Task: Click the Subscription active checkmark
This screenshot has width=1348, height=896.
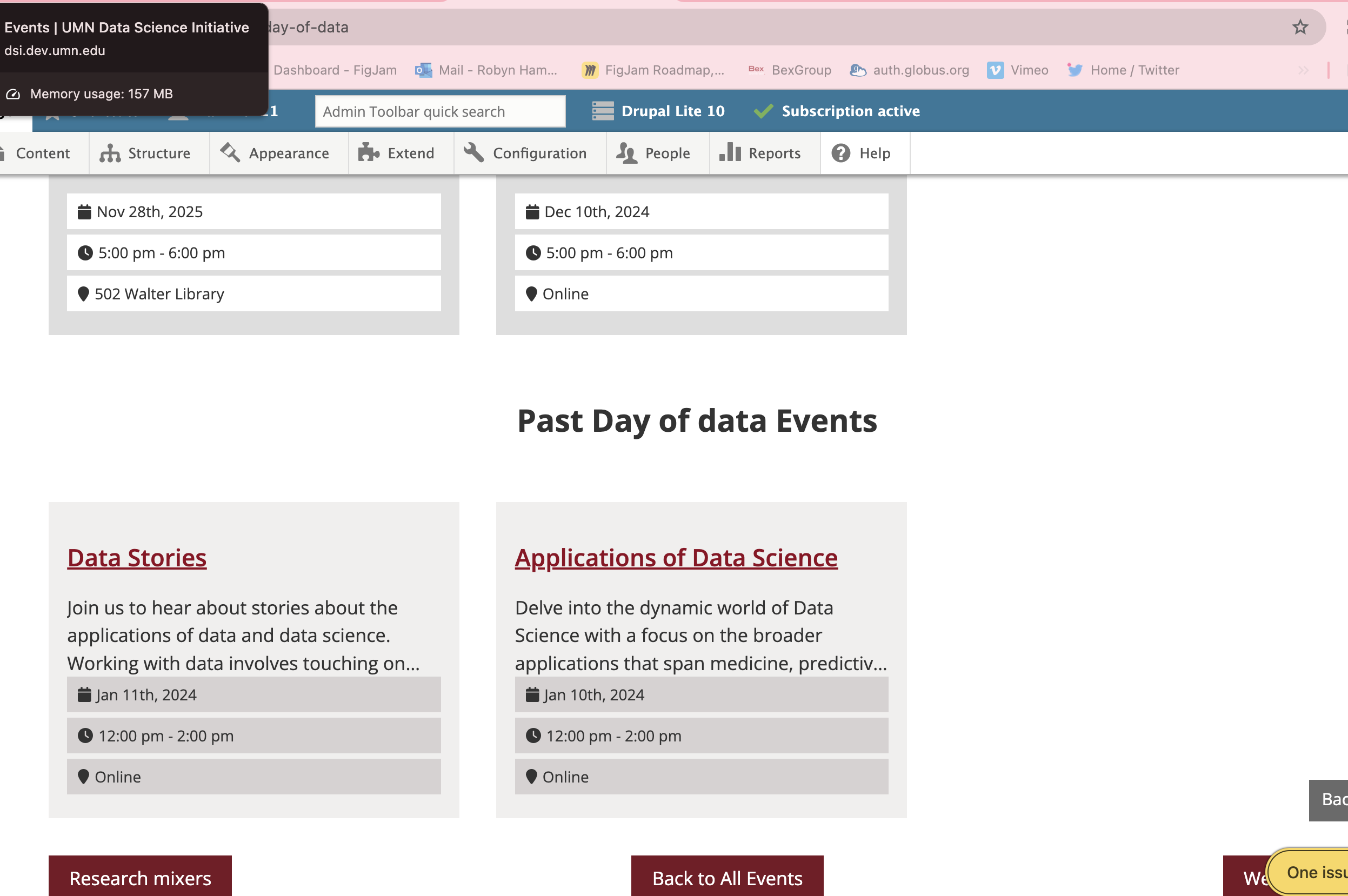Action: [763, 111]
